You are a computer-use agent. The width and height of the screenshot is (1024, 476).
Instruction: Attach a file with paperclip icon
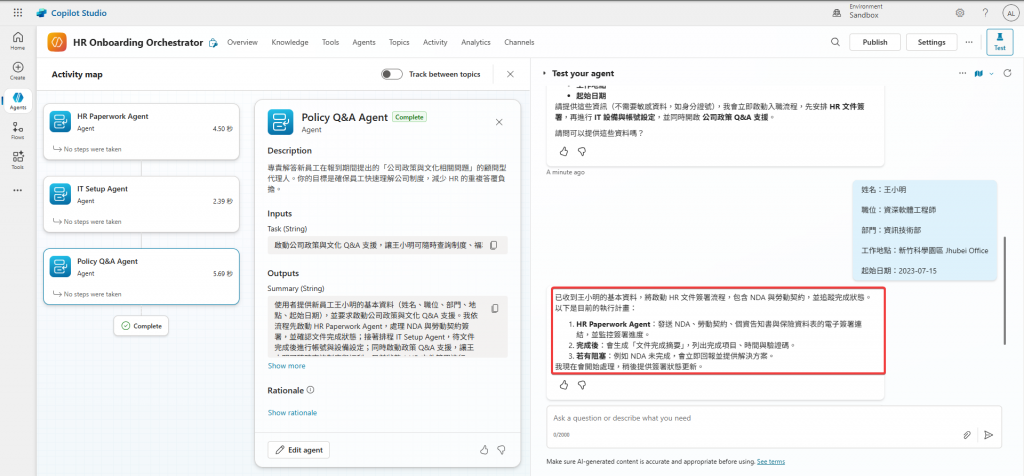tap(967, 435)
